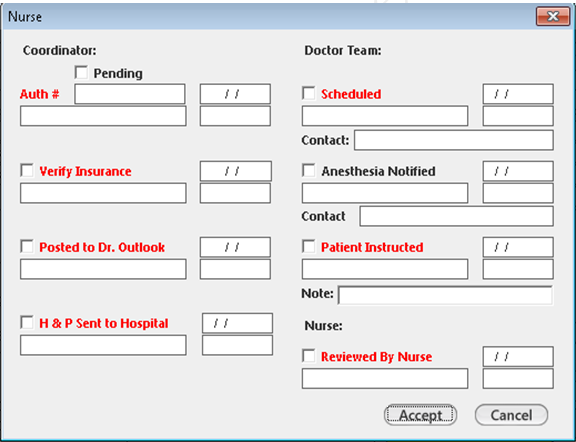This screenshot has height=442, width=576.
Task: Click the Accept button
Action: click(x=420, y=415)
